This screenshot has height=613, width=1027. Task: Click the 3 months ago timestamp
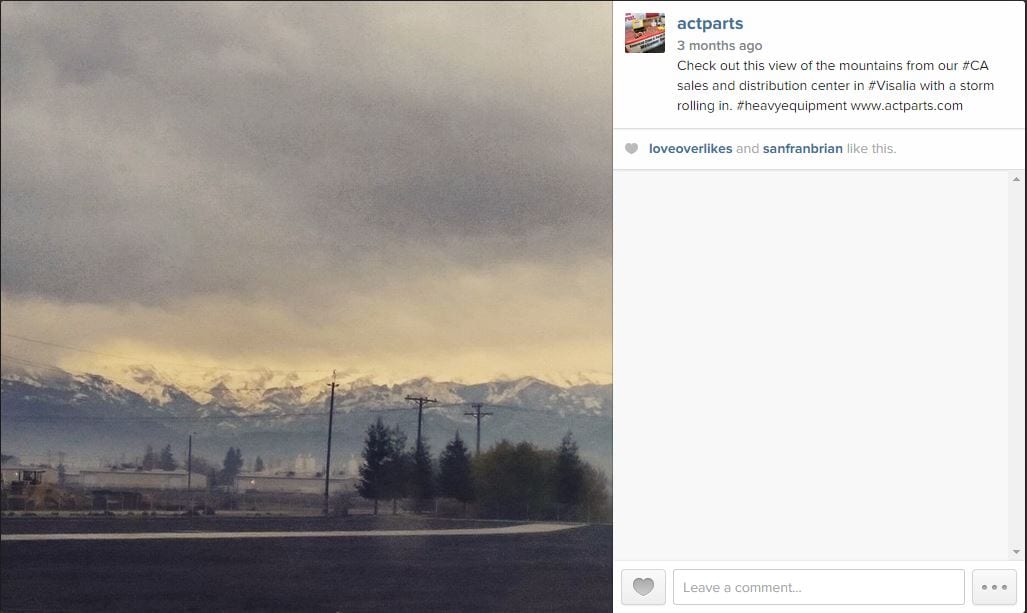click(x=719, y=46)
